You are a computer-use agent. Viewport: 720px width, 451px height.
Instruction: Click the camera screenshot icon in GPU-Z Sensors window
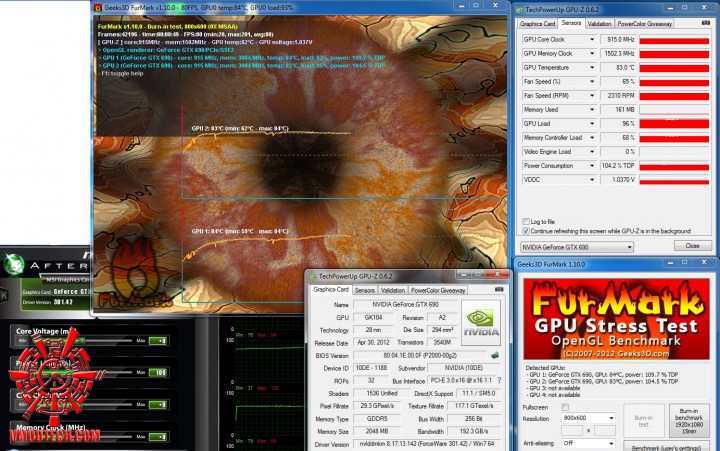point(706,23)
